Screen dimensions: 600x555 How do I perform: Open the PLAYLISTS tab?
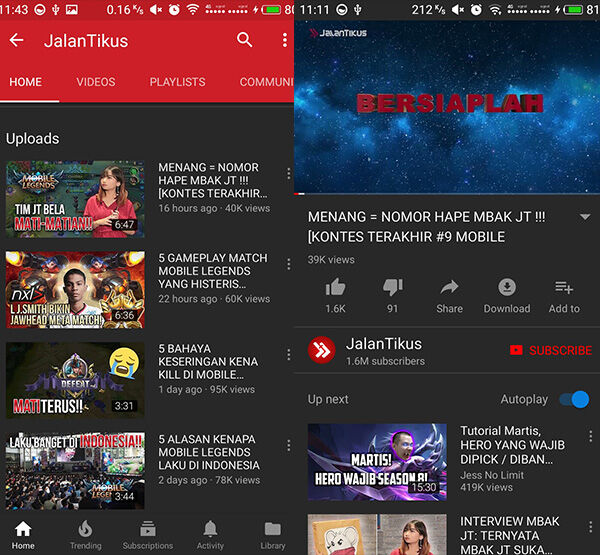click(x=177, y=82)
